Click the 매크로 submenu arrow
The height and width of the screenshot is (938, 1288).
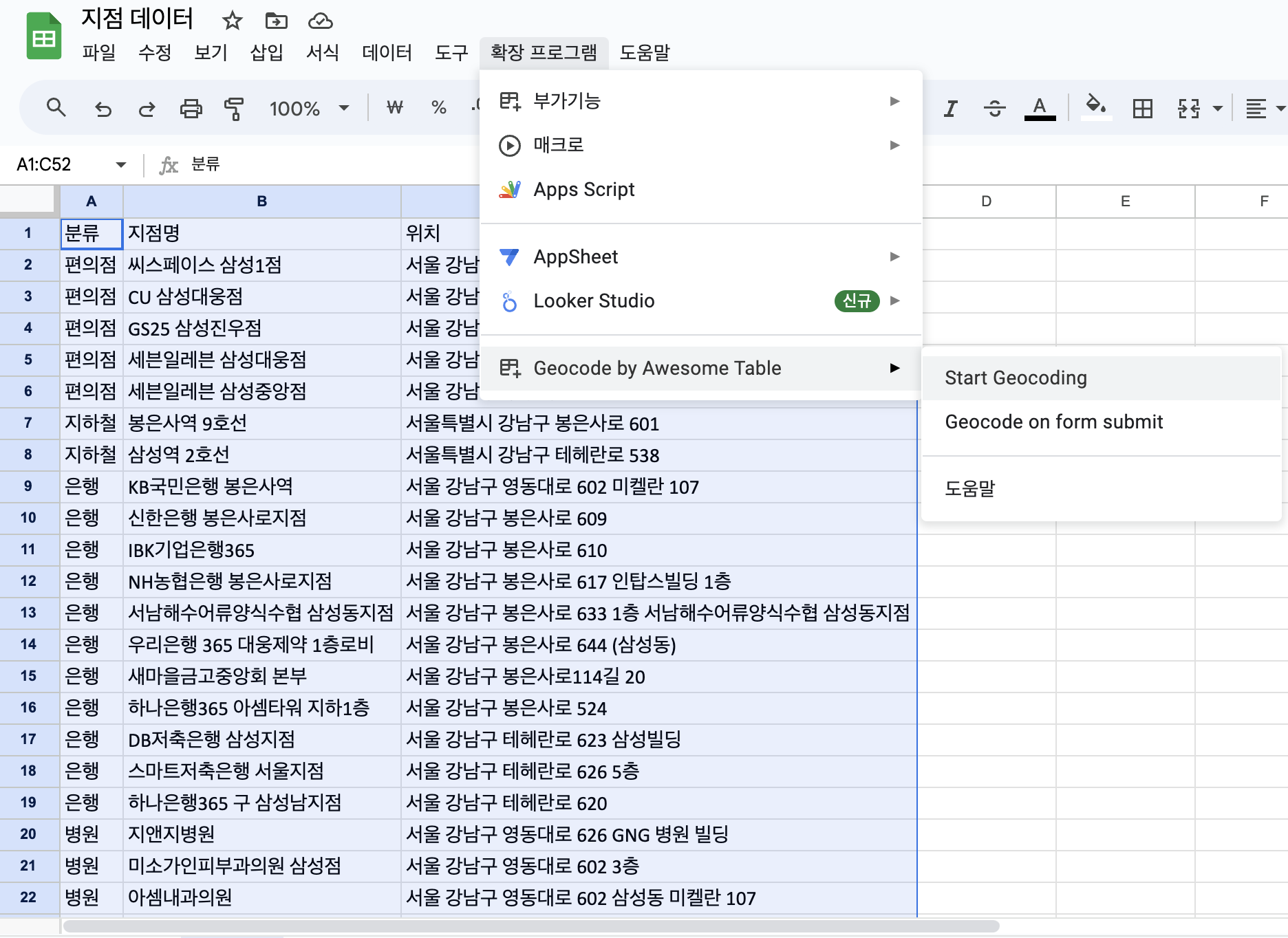[x=894, y=145]
